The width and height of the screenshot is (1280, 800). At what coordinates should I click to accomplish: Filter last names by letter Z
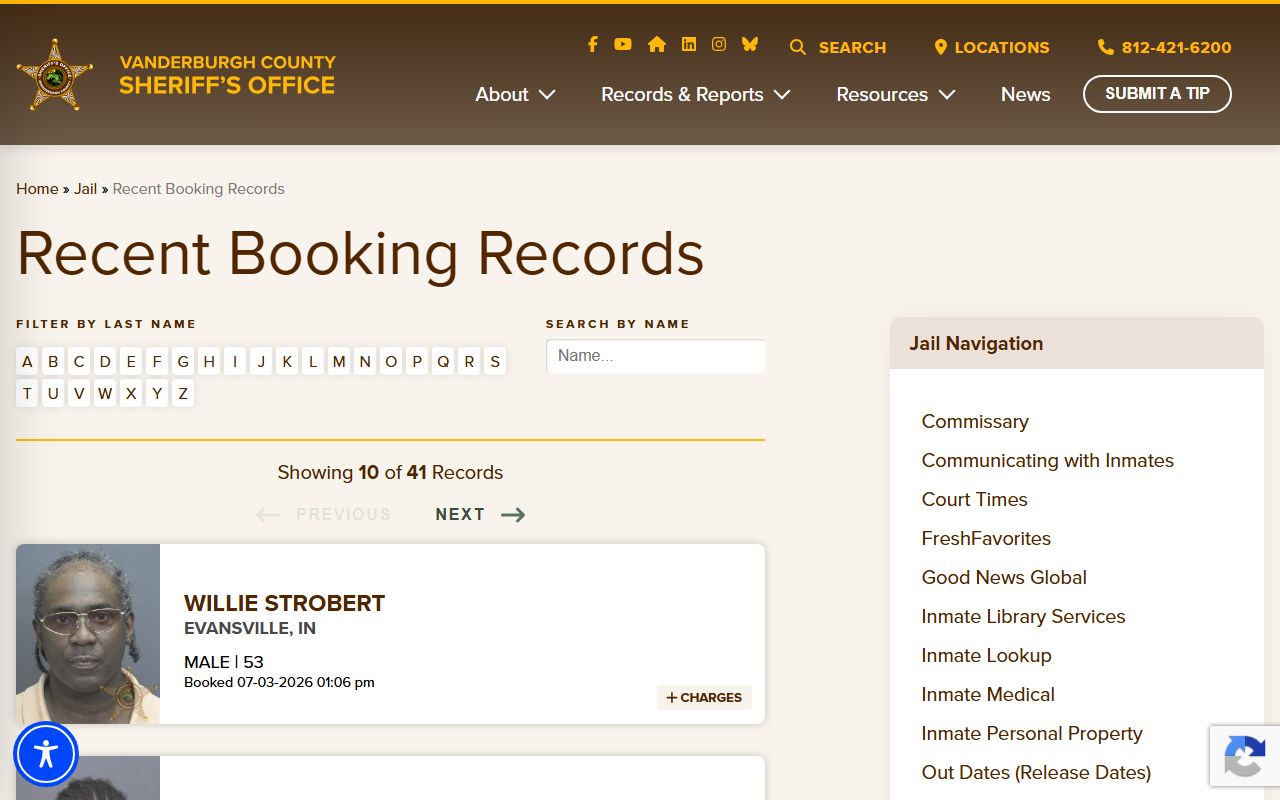point(183,394)
